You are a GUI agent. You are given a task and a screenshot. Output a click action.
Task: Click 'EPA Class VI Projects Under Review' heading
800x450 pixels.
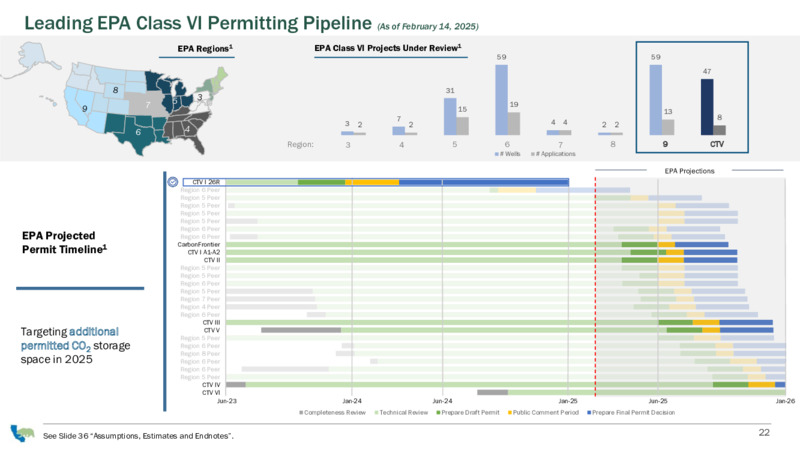click(x=388, y=48)
